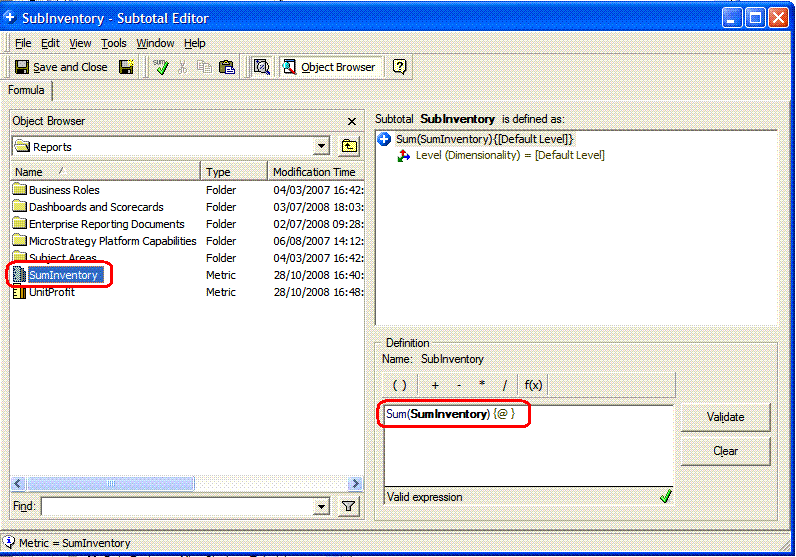Click the Save and Close toolbar button
The image size is (796, 557).
point(61,67)
